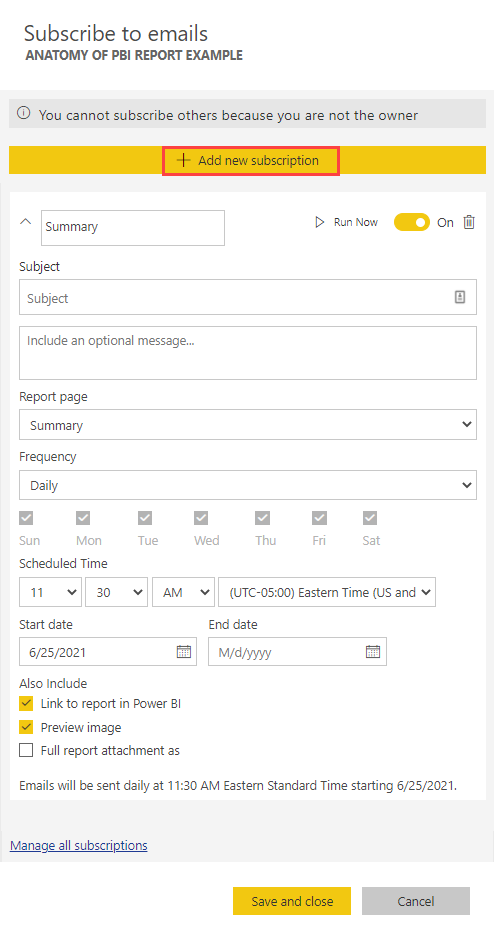Click the info icon in the owner notice
The image size is (494, 933).
[x=23, y=113]
